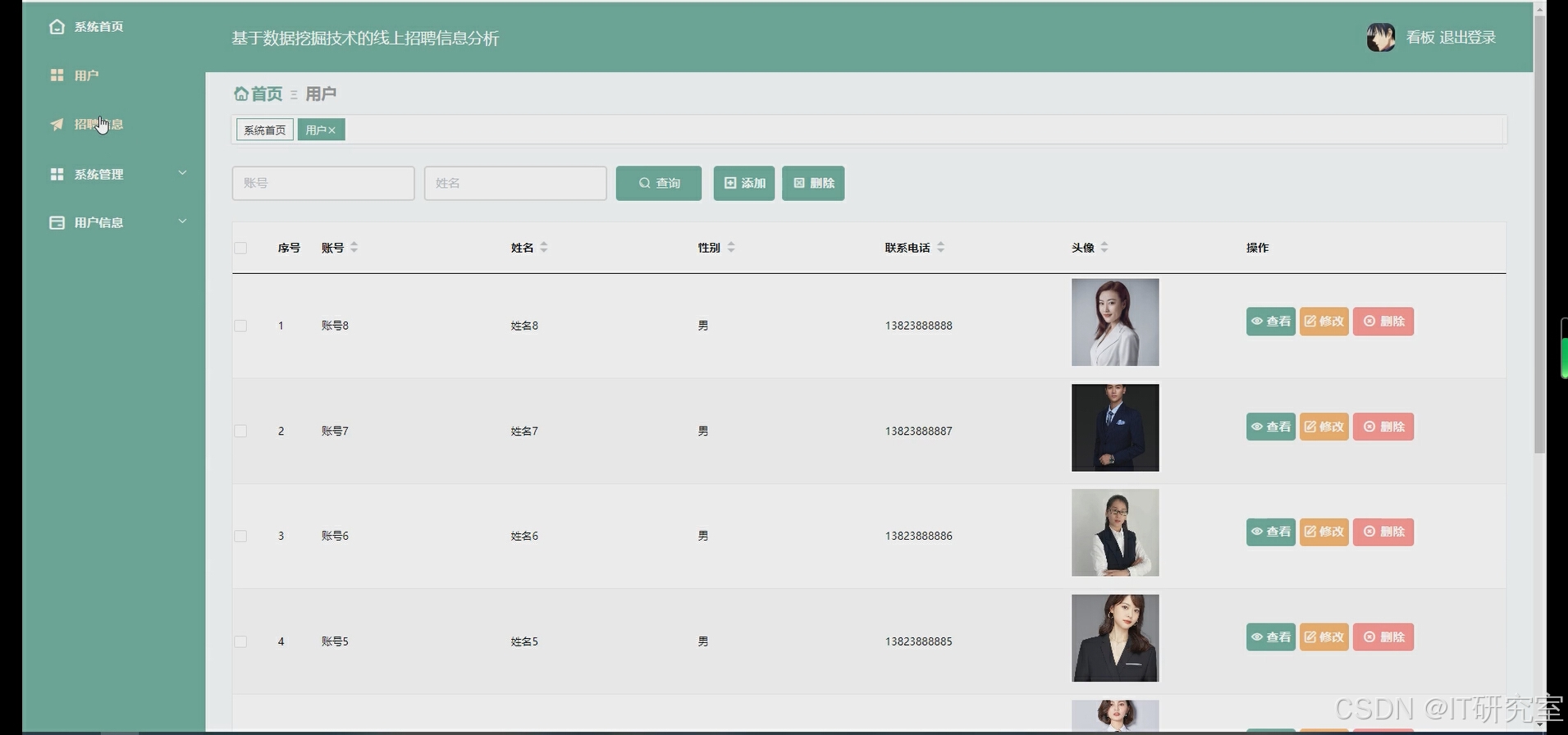
Task: Open the 系统首页 sidebar home icon
Action: pos(57,26)
